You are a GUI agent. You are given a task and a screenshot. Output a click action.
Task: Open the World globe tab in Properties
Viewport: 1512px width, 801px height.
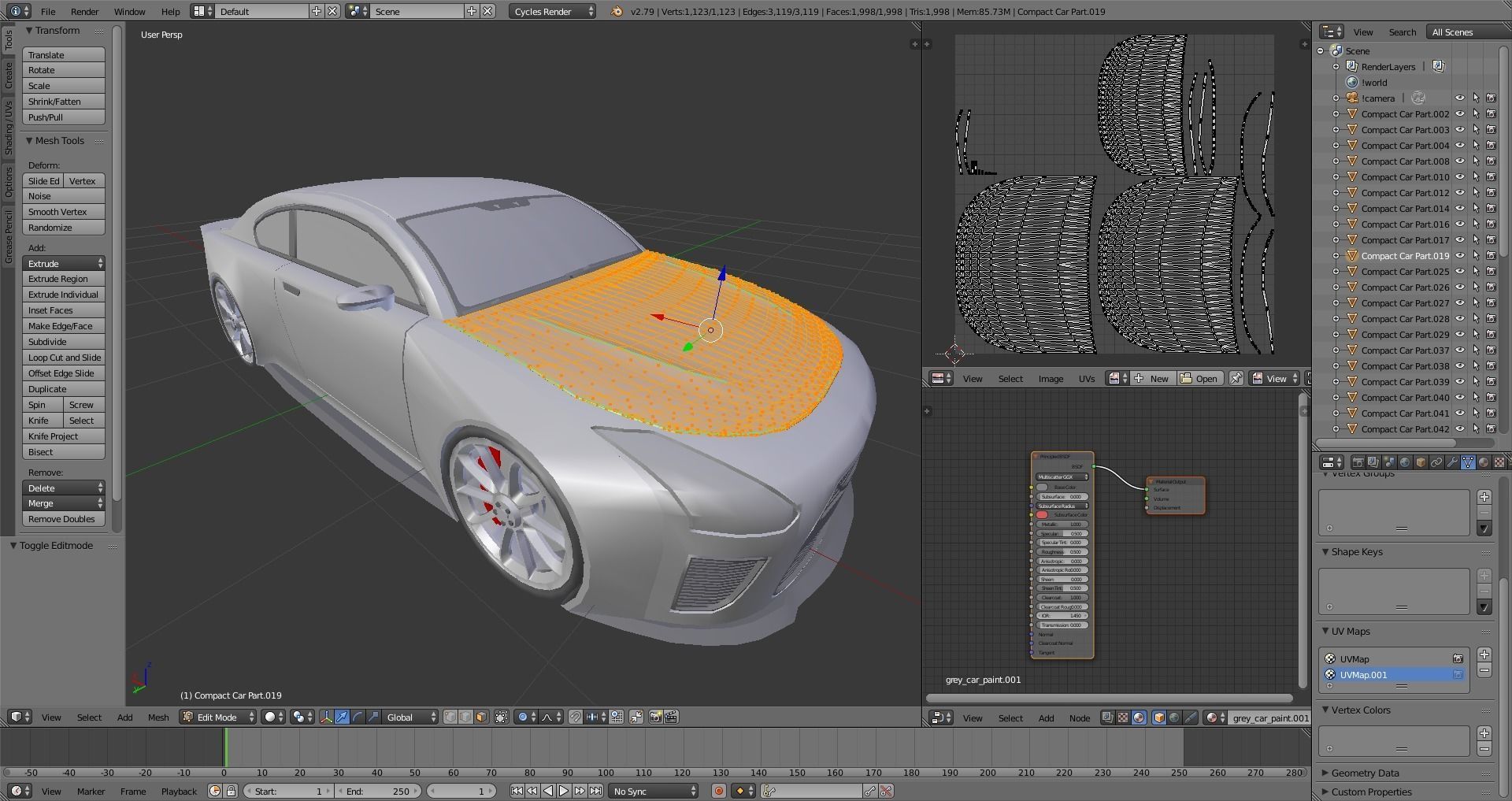coord(1405,462)
